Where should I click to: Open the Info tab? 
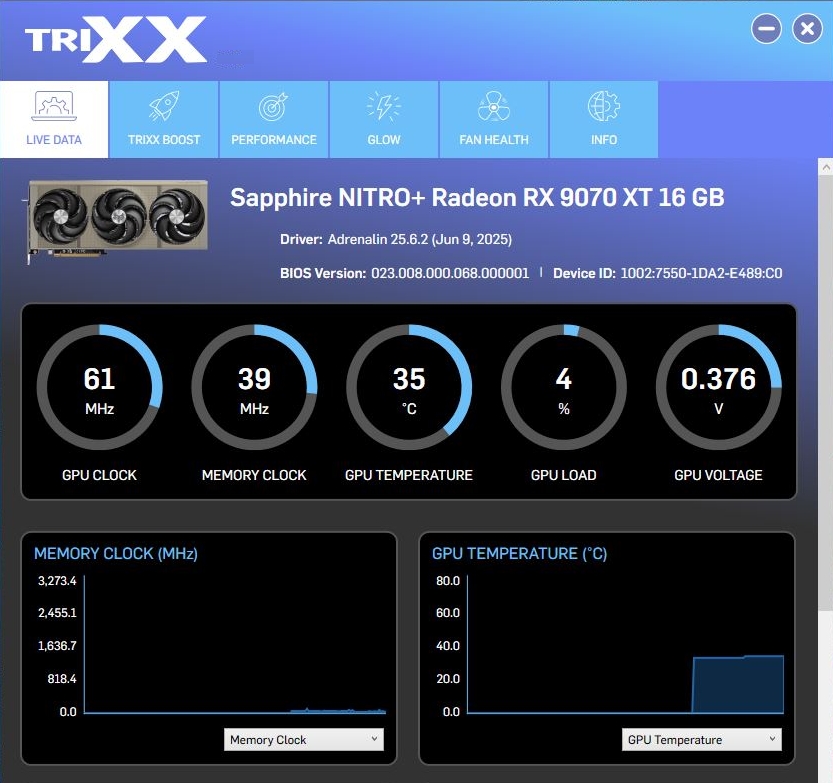(x=604, y=120)
